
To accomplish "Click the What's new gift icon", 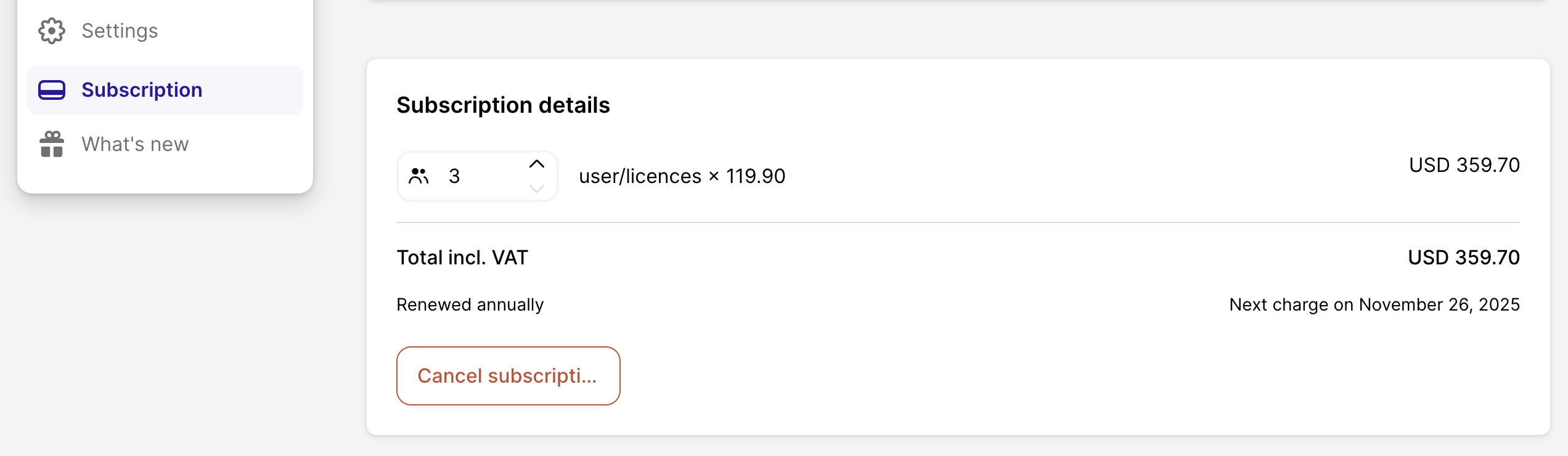I will click(52, 144).
